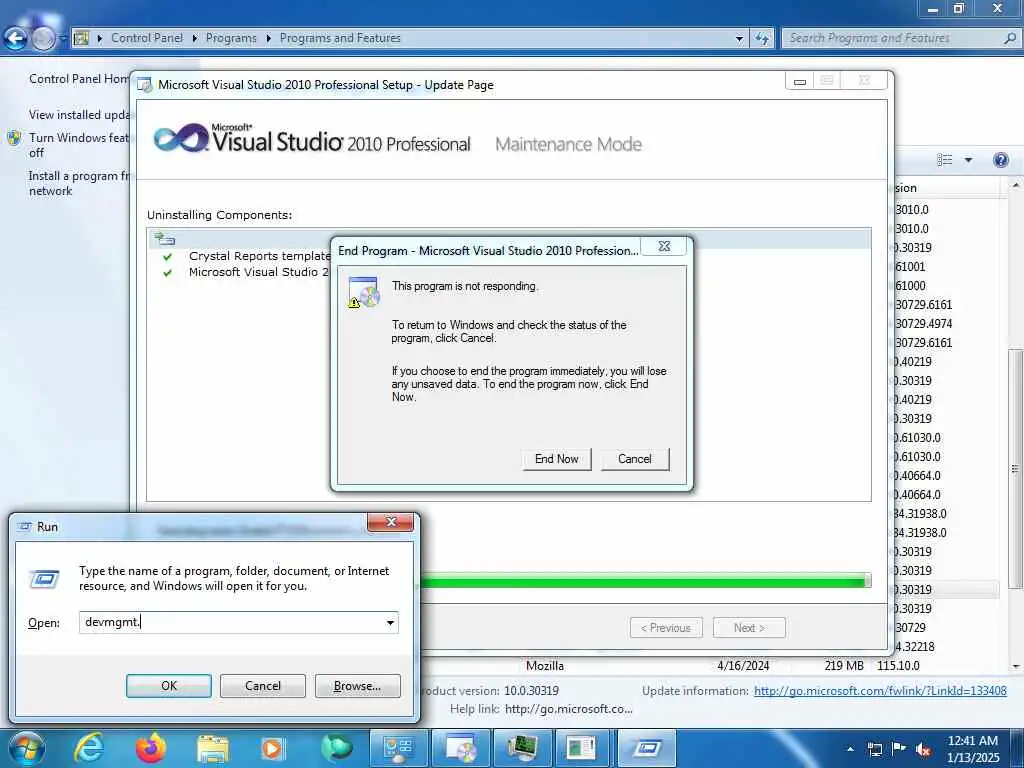This screenshot has width=1024, height=768.
Task: Open the Update information fwlink URL
Action: point(880,690)
